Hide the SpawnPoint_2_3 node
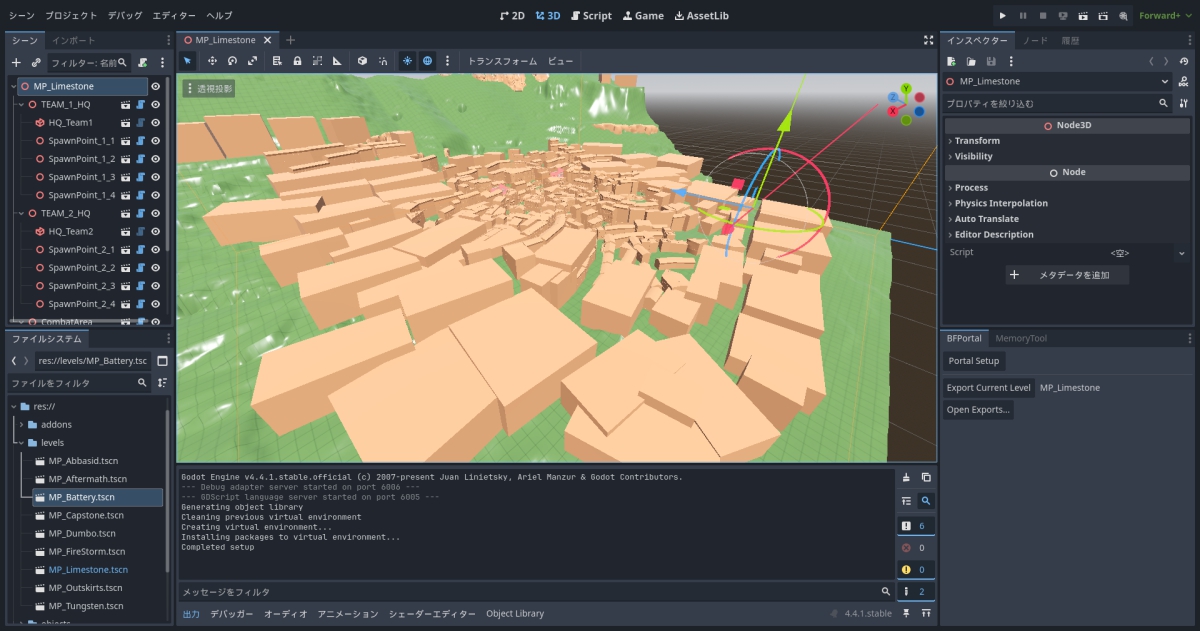 [156, 286]
